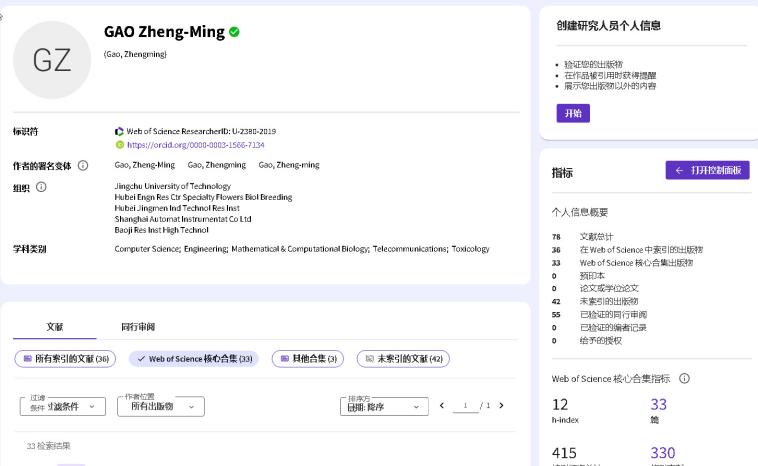The image size is (758, 466).
Task: Go to previous results page arrow
Action: click(442, 406)
